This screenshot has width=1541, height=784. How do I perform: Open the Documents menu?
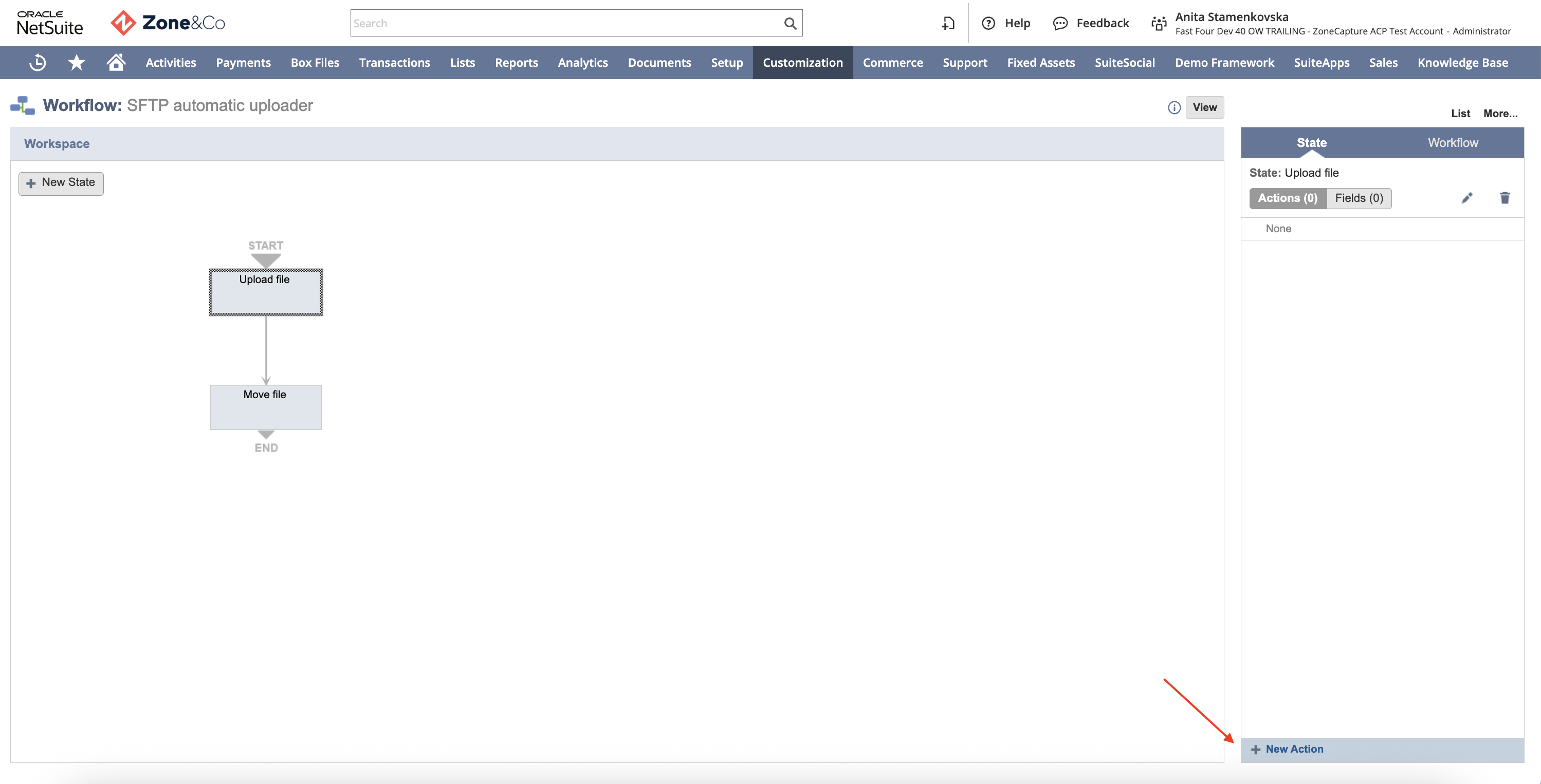659,62
